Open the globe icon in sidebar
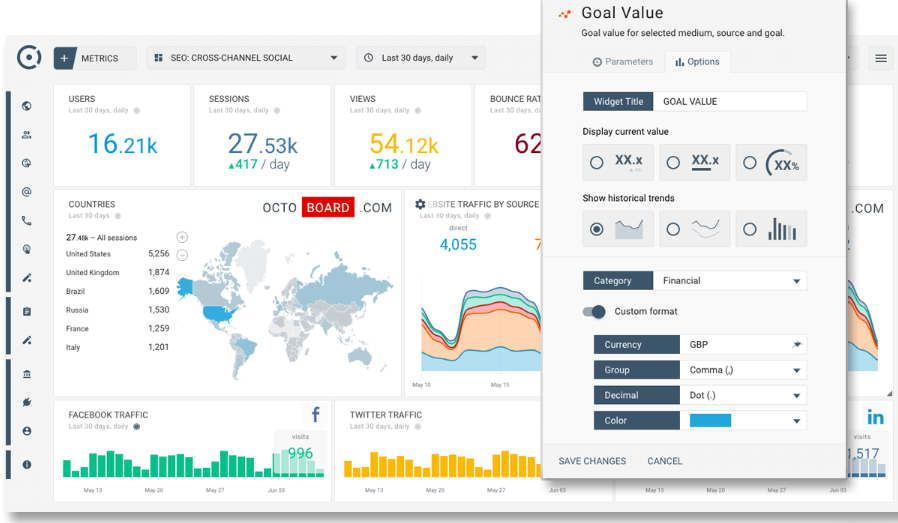The width and height of the screenshot is (898, 523). tap(26, 106)
